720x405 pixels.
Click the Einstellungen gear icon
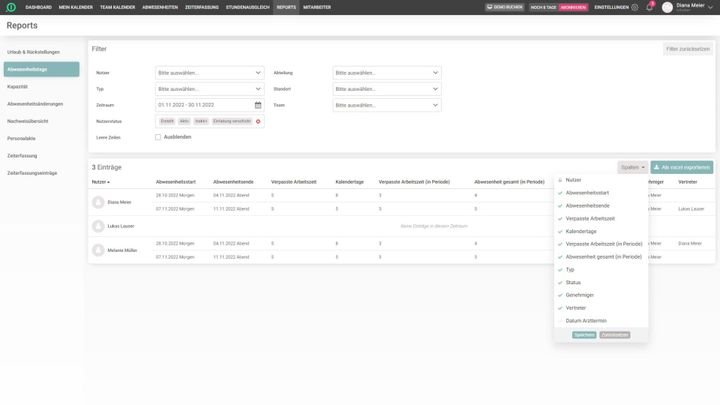click(x=634, y=7)
